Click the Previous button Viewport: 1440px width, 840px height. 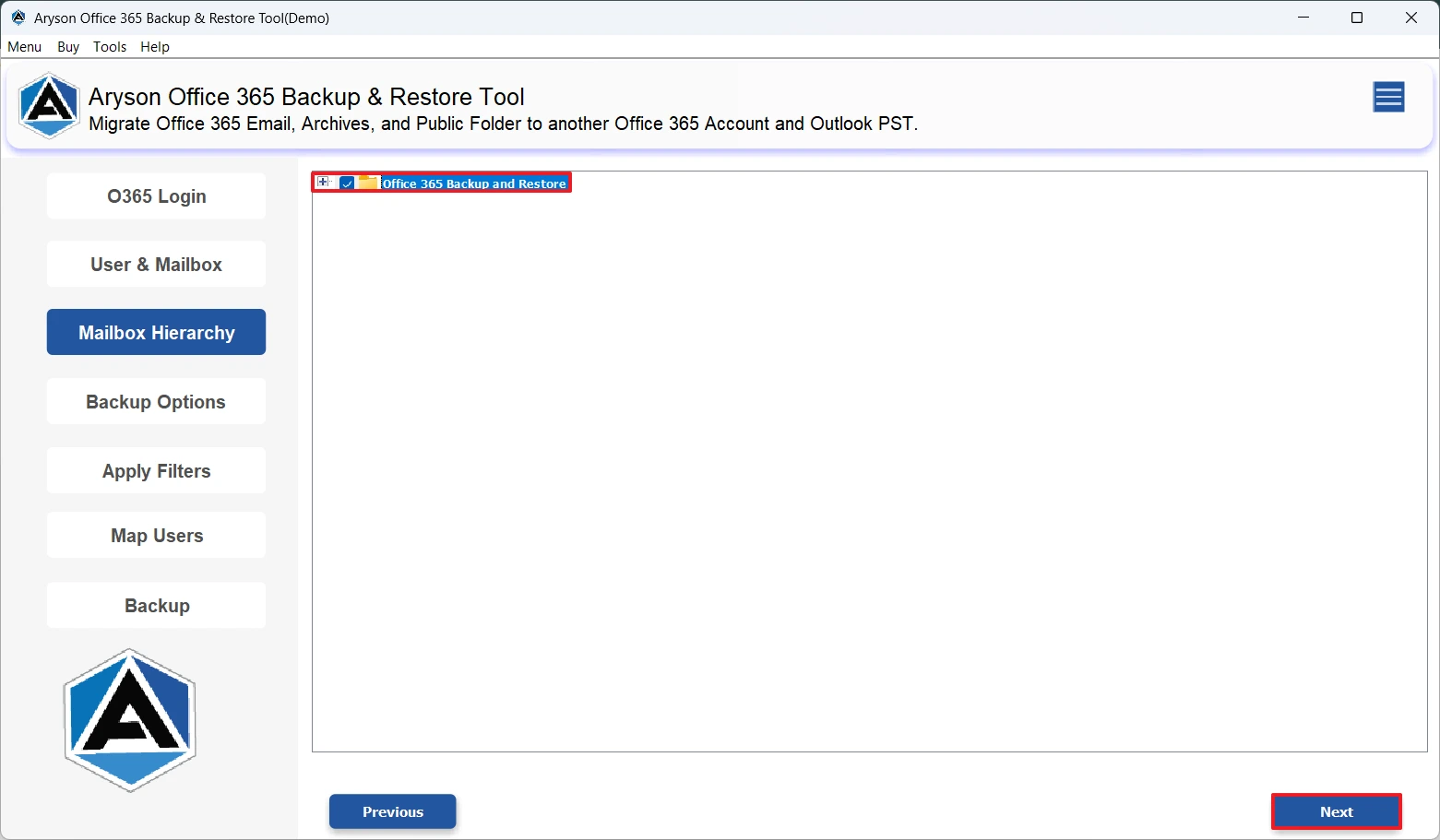(x=393, y=811)
